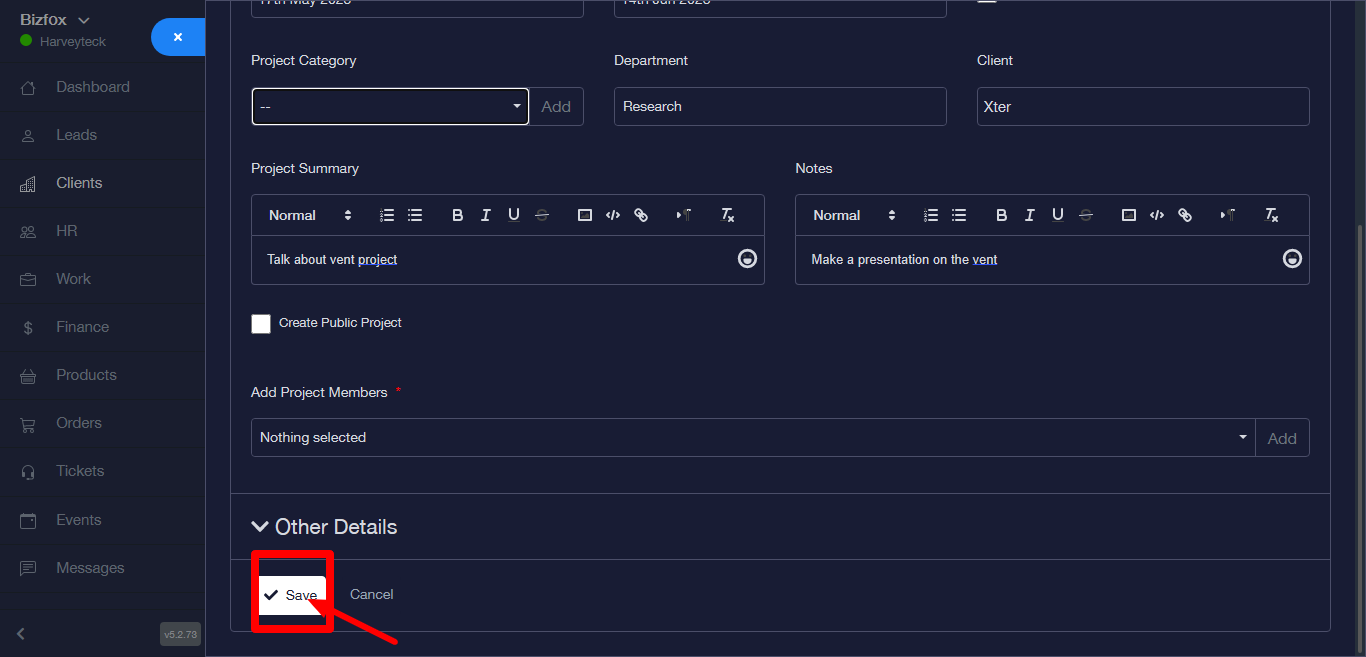Click the Save button

click(x=292, y=594)
